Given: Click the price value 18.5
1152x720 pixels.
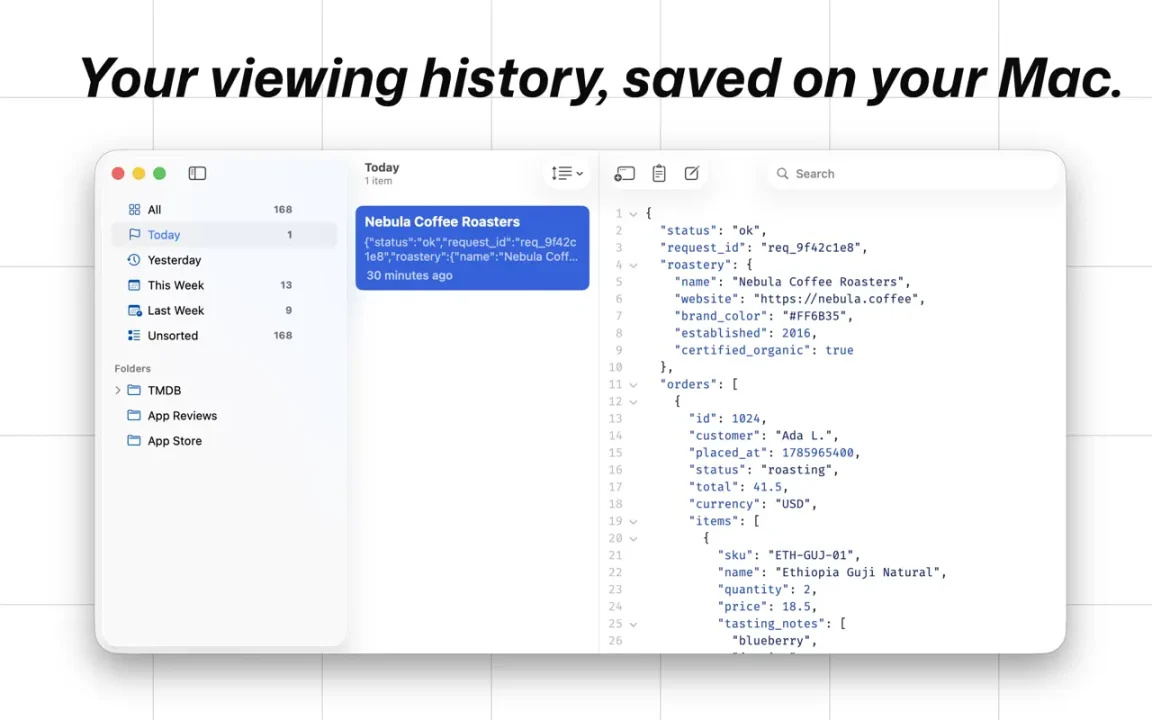Looking at the screenshot, I should tap(796, 607).
